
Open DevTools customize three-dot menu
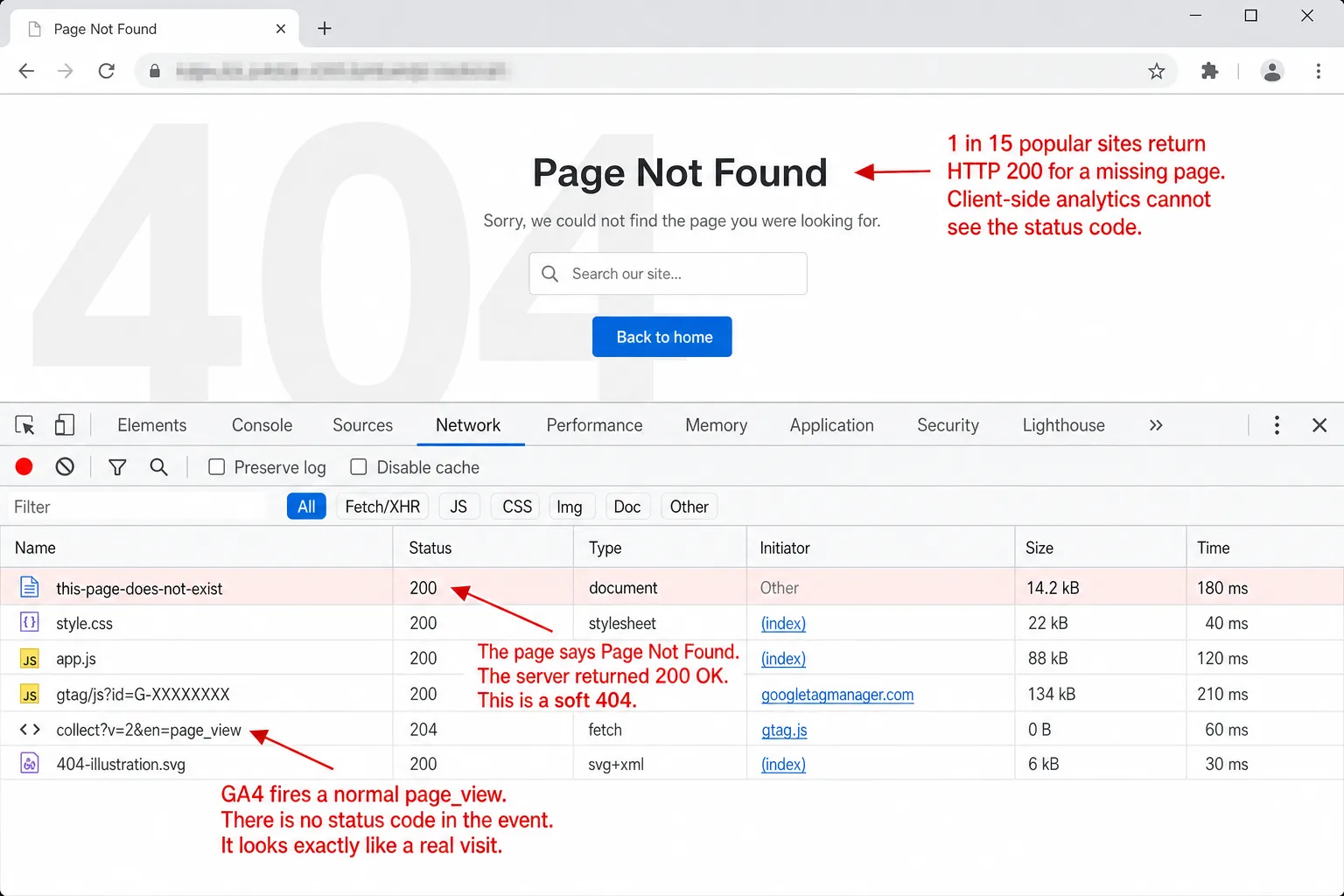[1277, 425]
